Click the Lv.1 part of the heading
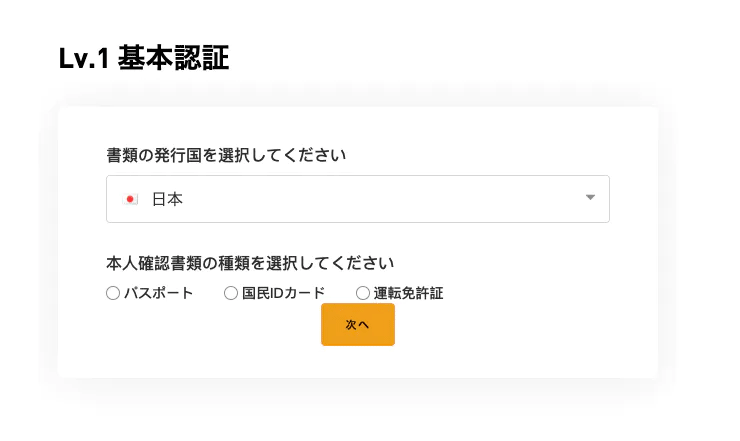 (x=84, y=59)
